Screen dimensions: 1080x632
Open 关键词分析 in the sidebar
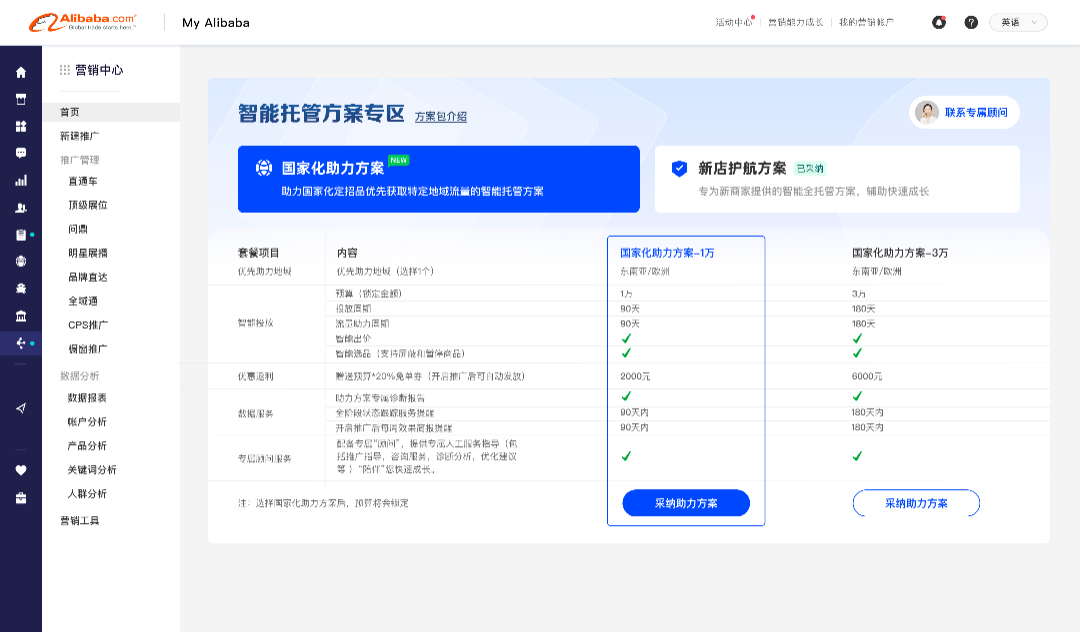coord(92,470)
